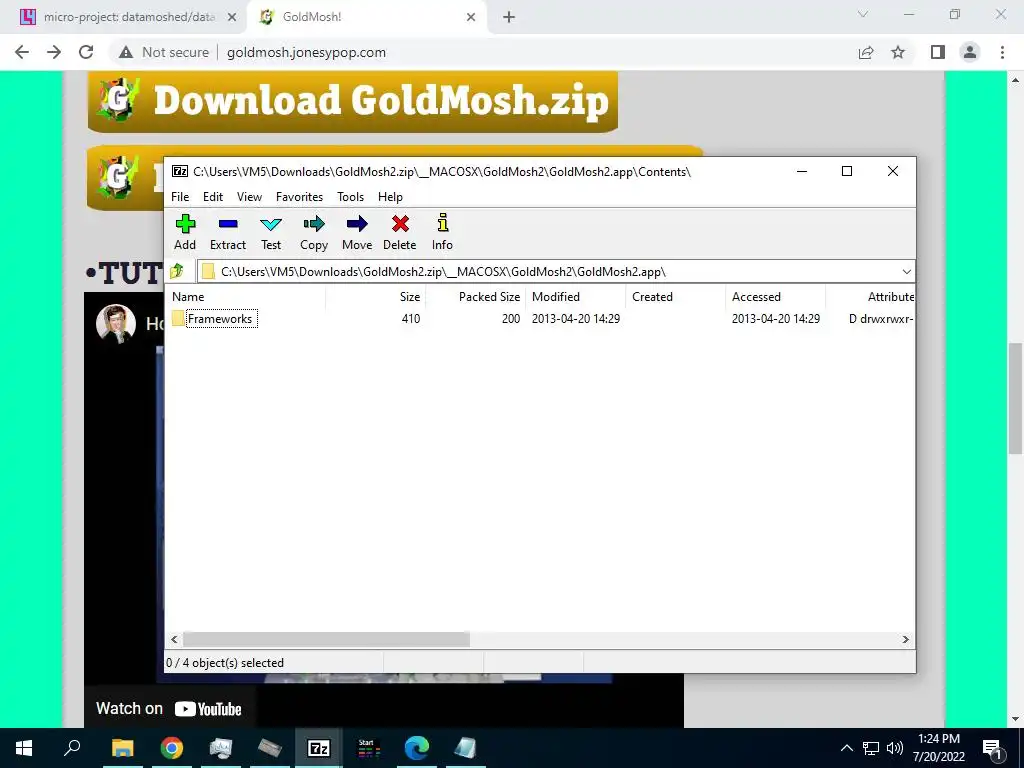This screenshot has width=1024, height=768.
Task: Click Watch on YouTube link
Action: coord(168,709)
